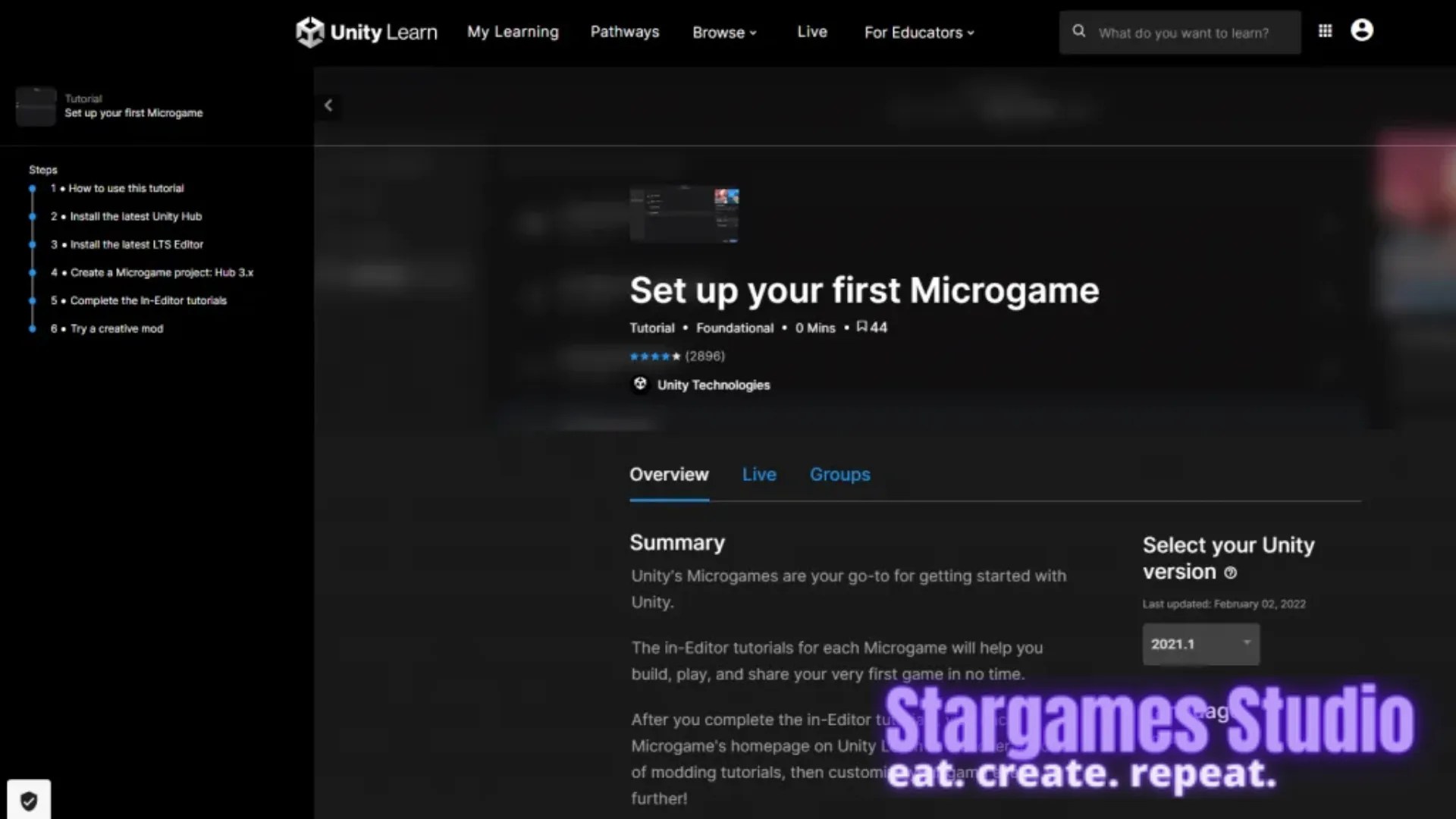Click the back arrow above the tutorial banner

(x=328, y=105)
